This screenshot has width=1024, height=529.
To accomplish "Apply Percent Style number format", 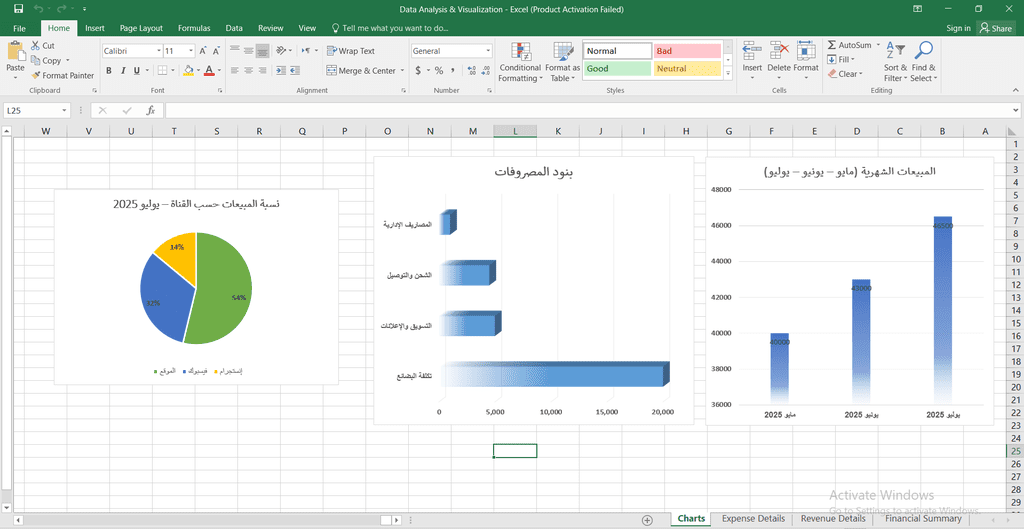I will [438, 71].
